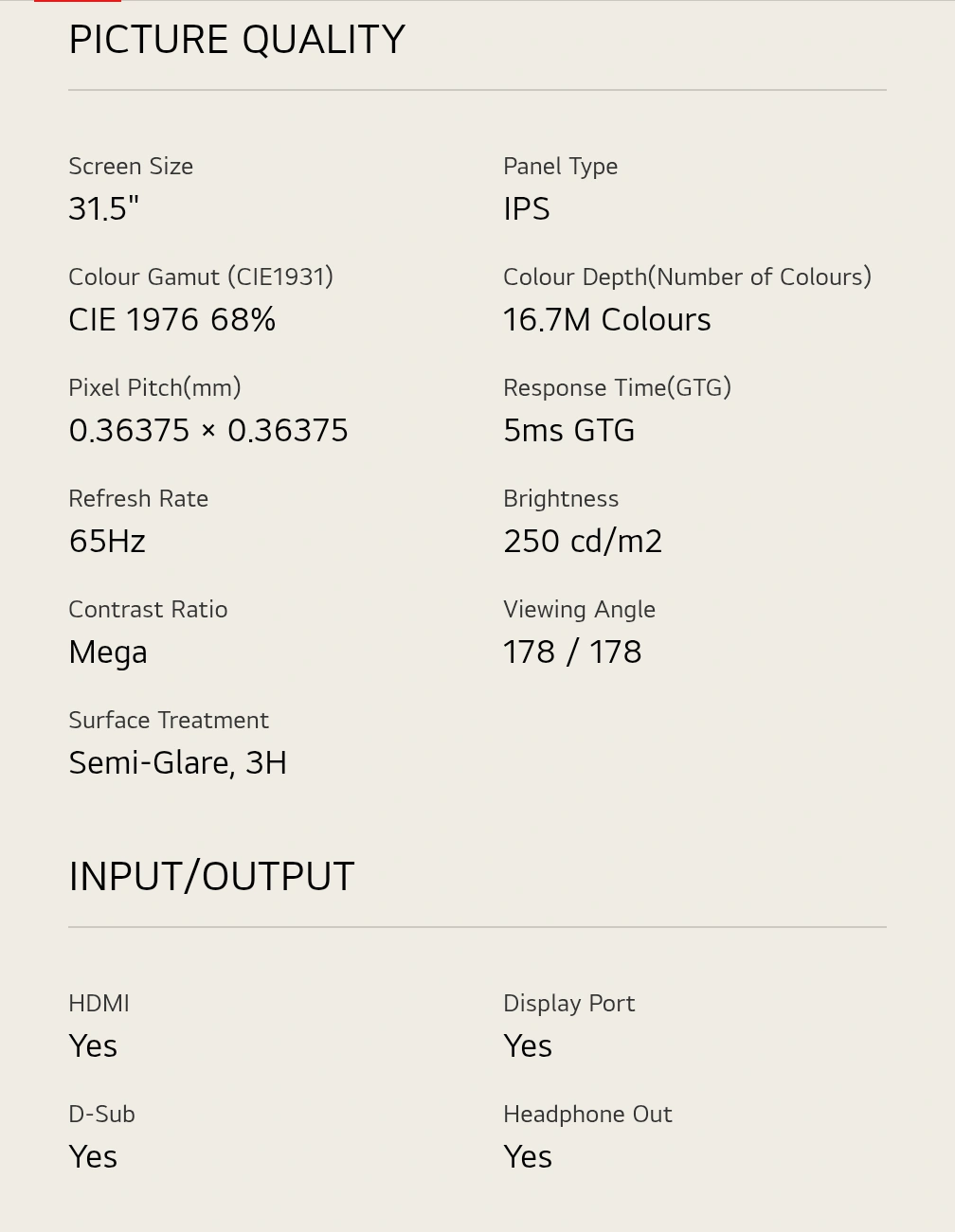This screenshot has width=955, height=1232.
Task: Click the 250 cd/m2 brightness value
Action: 583,542
